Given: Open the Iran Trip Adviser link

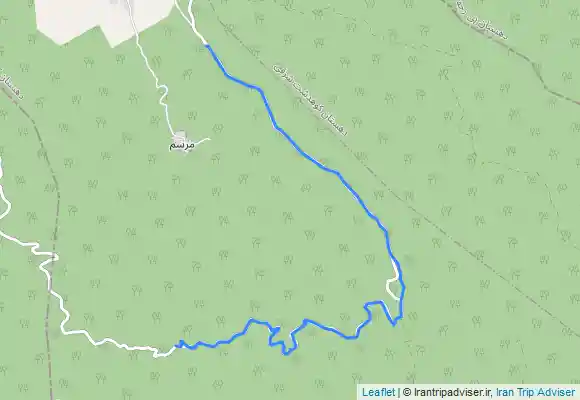Looking at the screenshot, I should point(535,392).
